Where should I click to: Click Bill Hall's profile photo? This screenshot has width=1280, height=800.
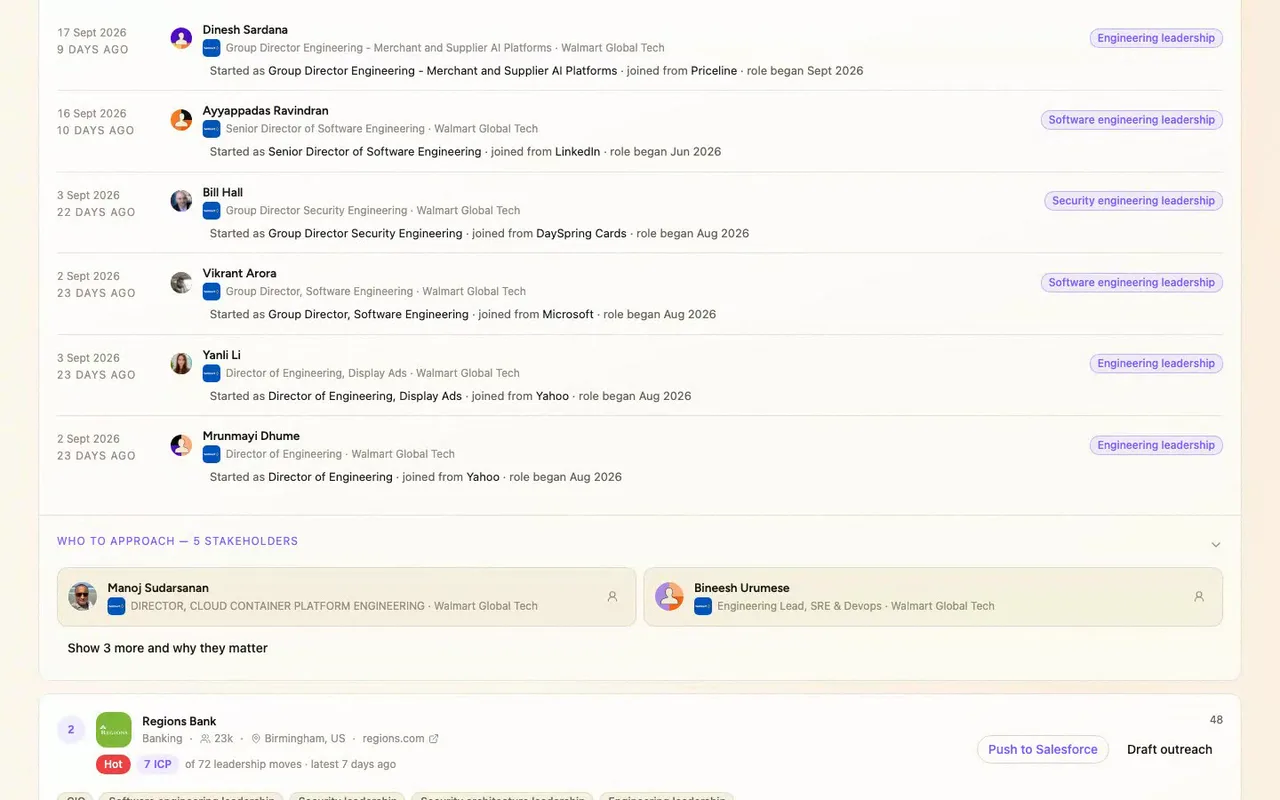[181, 201]
